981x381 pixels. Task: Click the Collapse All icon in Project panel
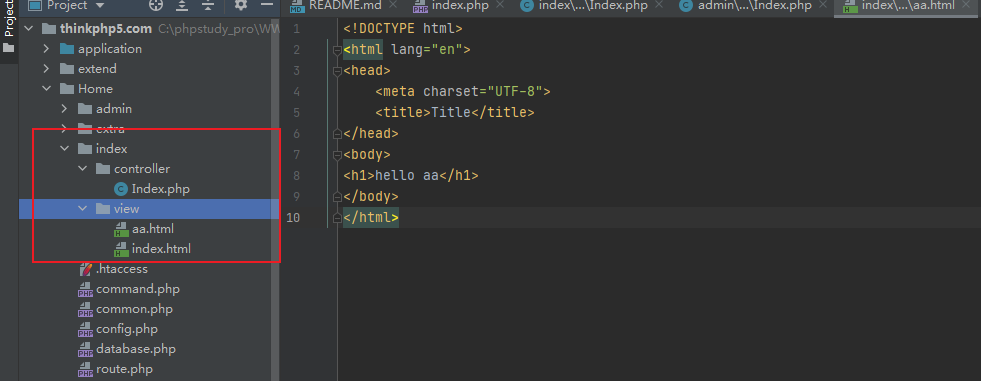coord(208,5)
